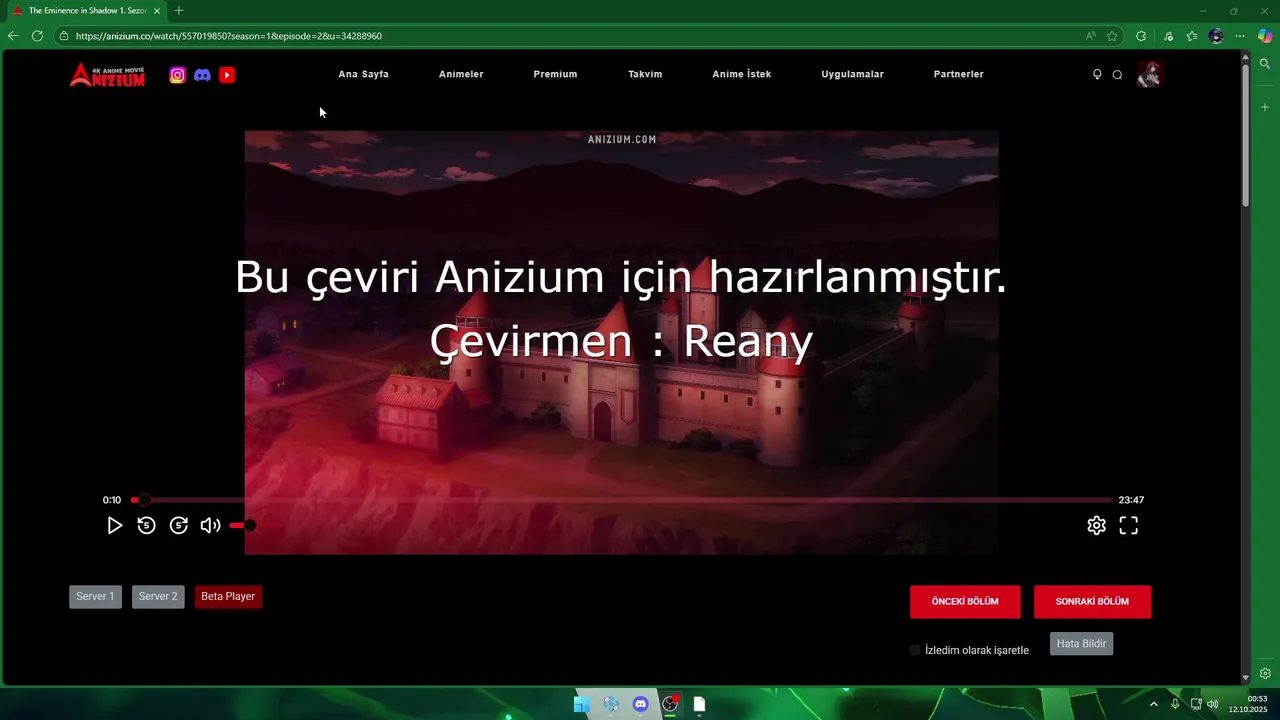The image size is (1280, 720).
Task: Click the address bar URL
Action: click(229, 36)
